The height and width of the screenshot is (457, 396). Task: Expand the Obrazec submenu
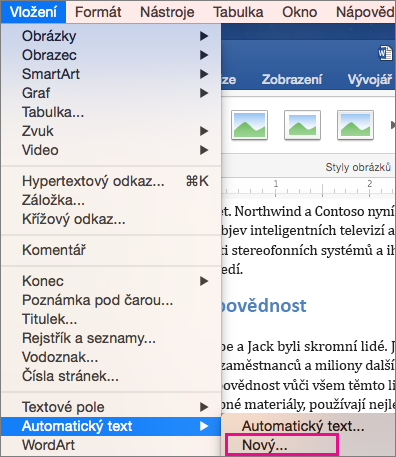(111, 55)
